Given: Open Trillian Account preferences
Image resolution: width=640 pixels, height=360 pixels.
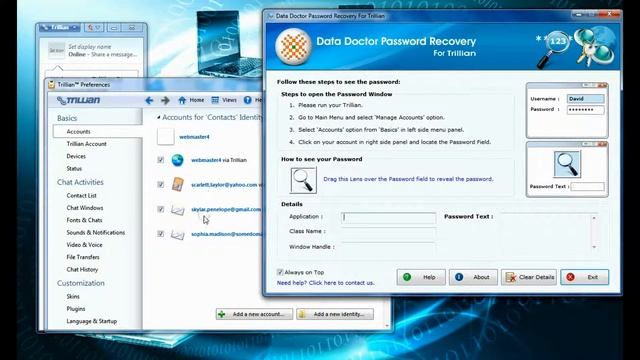Looking at the screenshot, I should point(87,144).
